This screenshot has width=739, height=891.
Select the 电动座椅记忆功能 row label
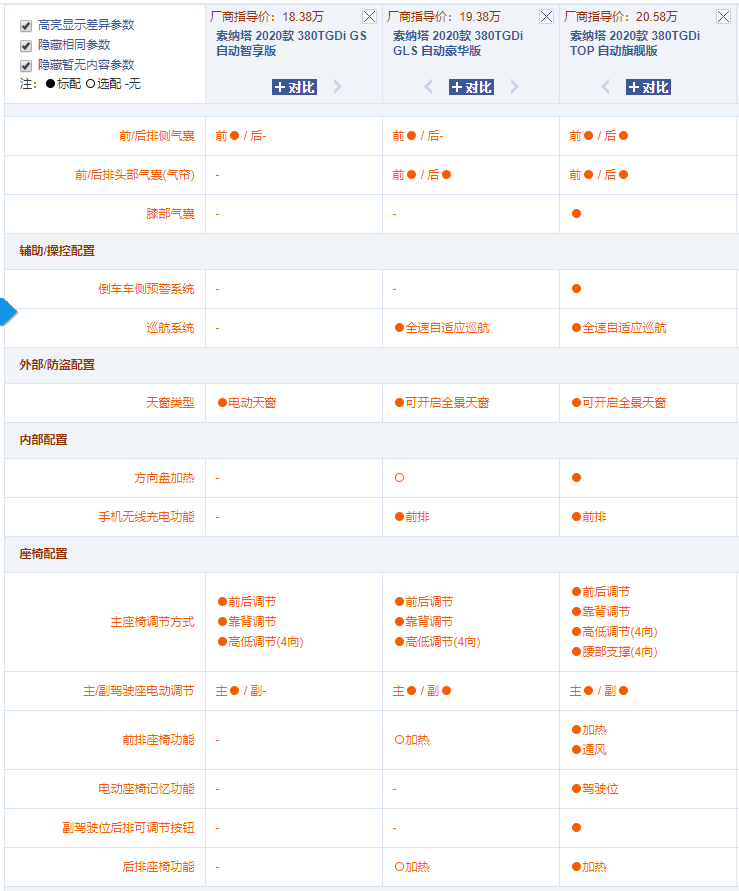(x=147, y=789)
